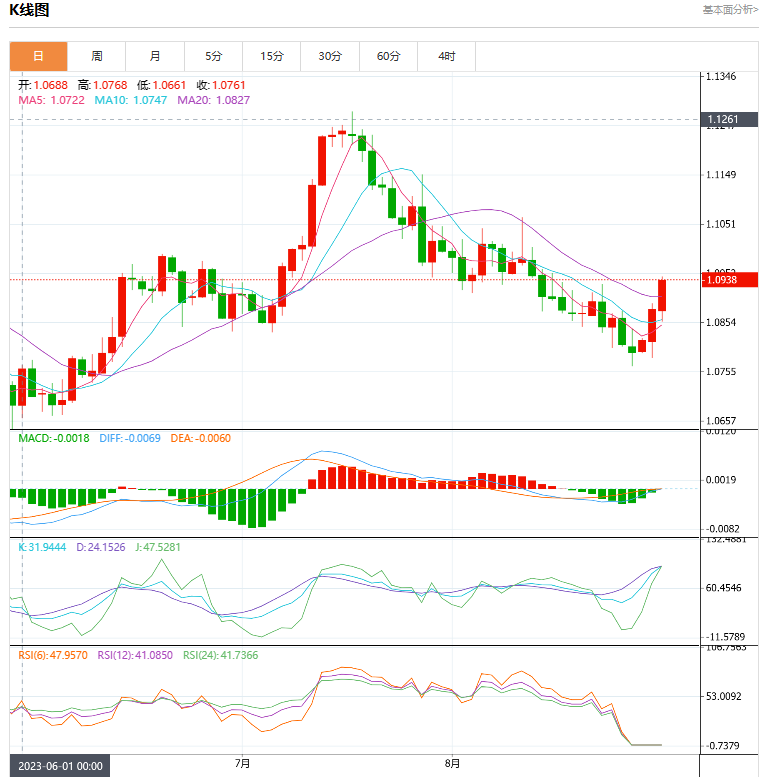Click the 1.1346 price axis label
Viewport: 759px width, 777px height.
tap(721, 76)
